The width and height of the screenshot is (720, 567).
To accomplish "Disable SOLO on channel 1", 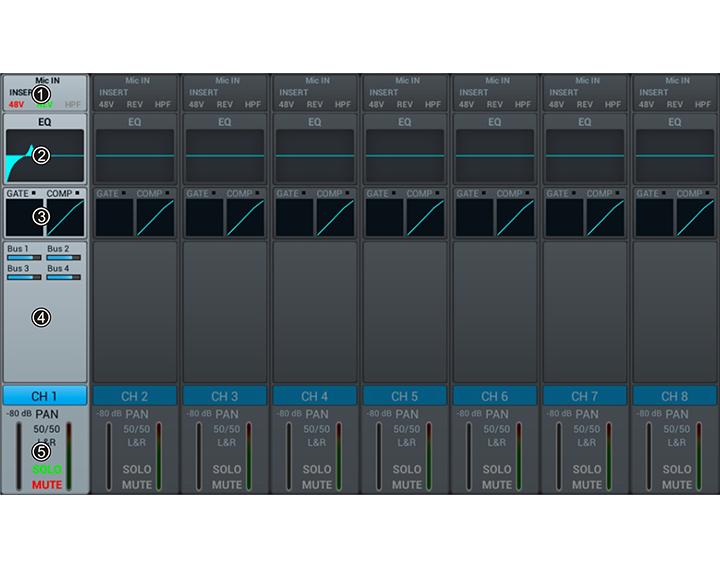I will click(47, 469).
